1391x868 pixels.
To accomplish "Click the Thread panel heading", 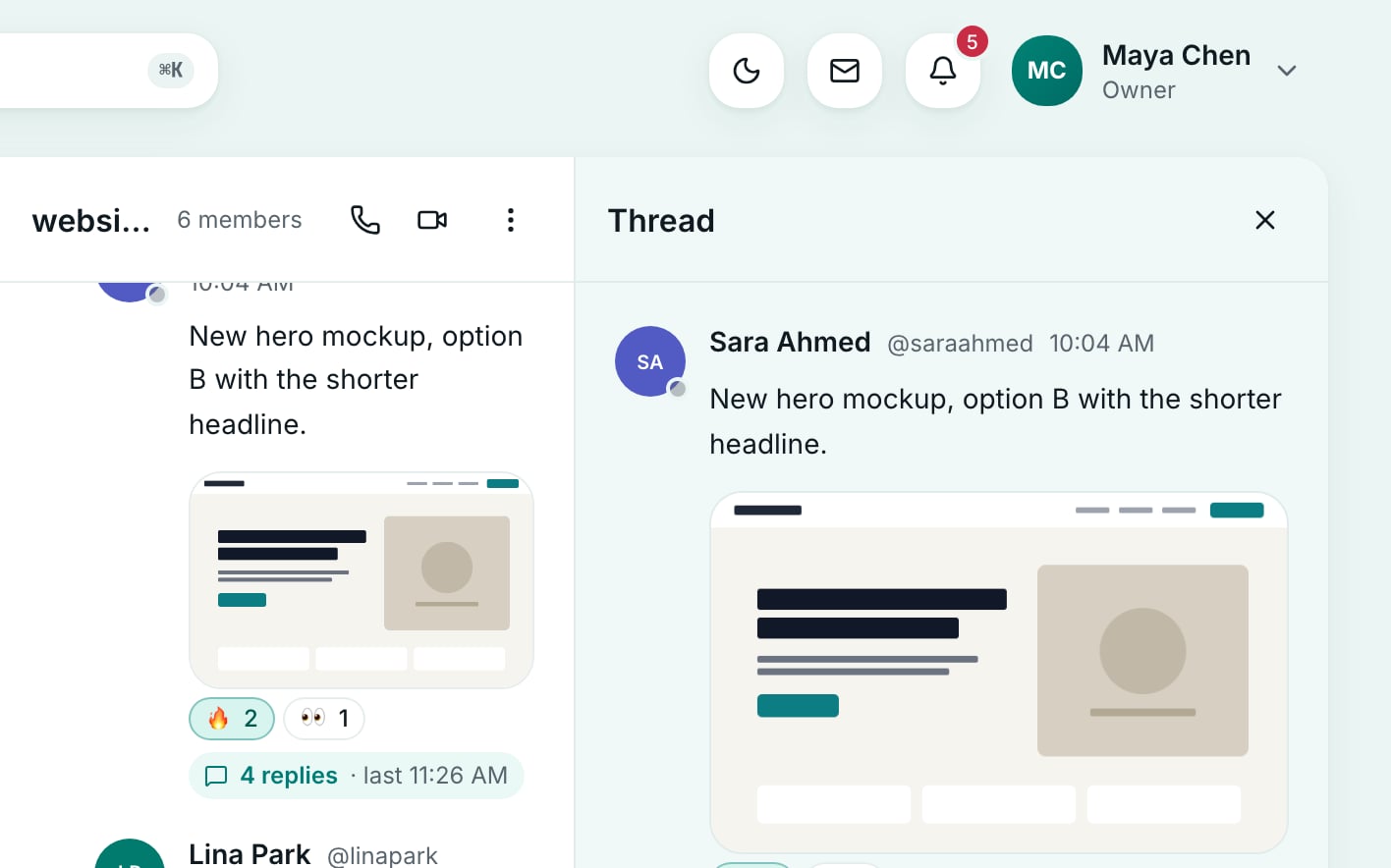I will click(x=661, y=220).
